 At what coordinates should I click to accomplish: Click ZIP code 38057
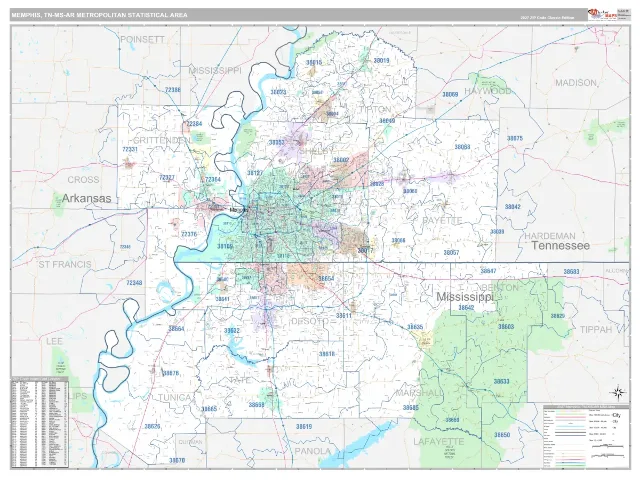[451, 253]
